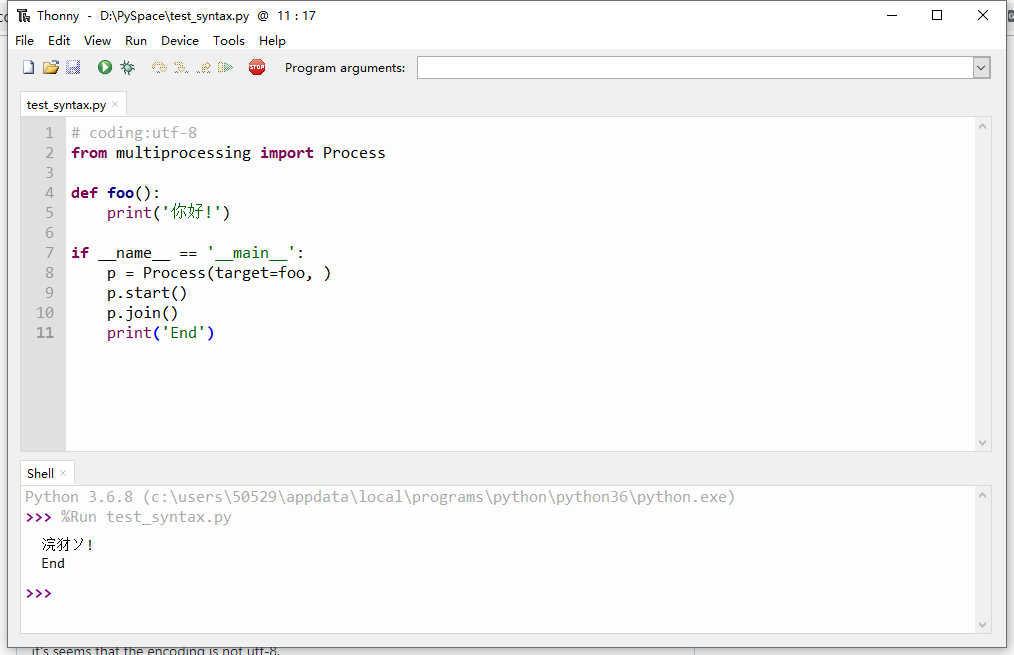This screenshot has height=655, width=1014.
Task: Save the current script
Action: [72, 67]
